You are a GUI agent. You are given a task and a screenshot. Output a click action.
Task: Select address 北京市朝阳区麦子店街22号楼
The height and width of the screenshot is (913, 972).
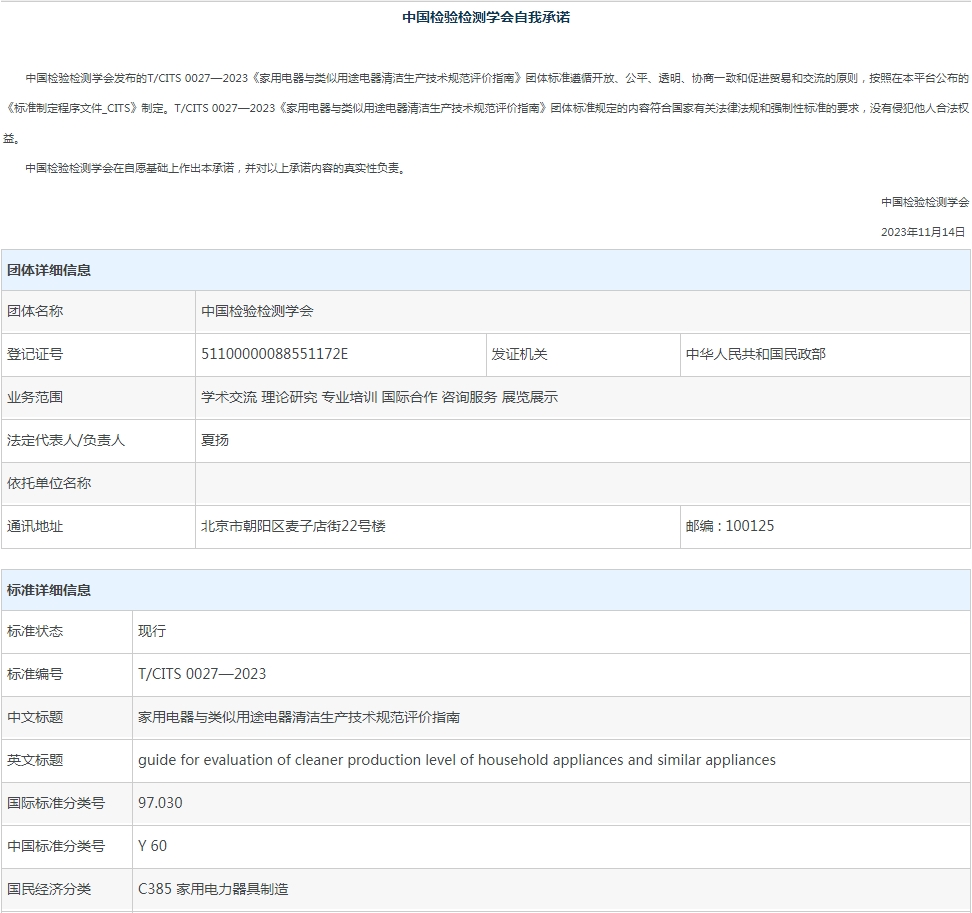[x=293, y=526]
